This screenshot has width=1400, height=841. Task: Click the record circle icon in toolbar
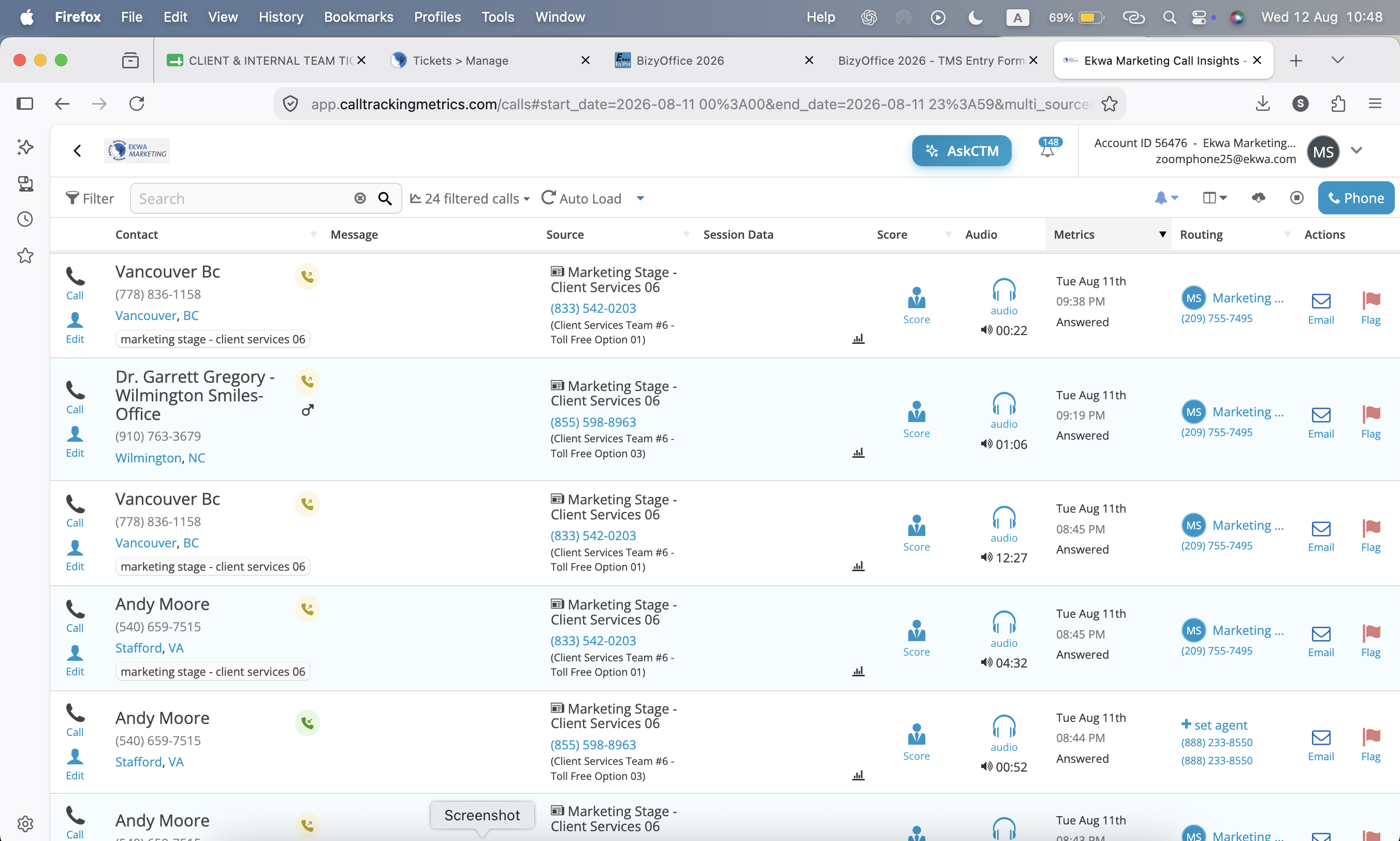(1296, 198)
